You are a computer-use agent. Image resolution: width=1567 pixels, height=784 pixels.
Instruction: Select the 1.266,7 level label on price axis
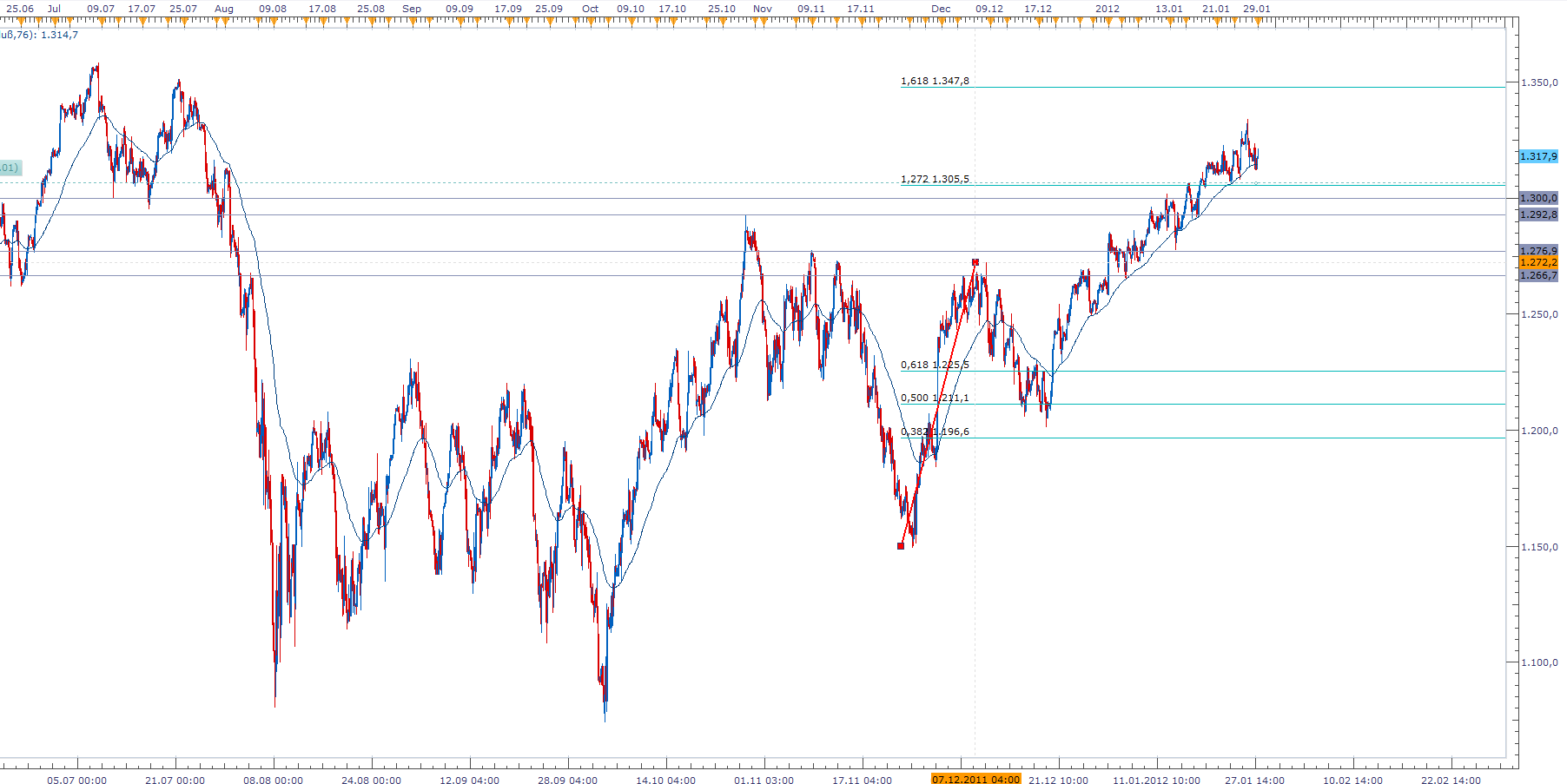[x=1537, y=275]
